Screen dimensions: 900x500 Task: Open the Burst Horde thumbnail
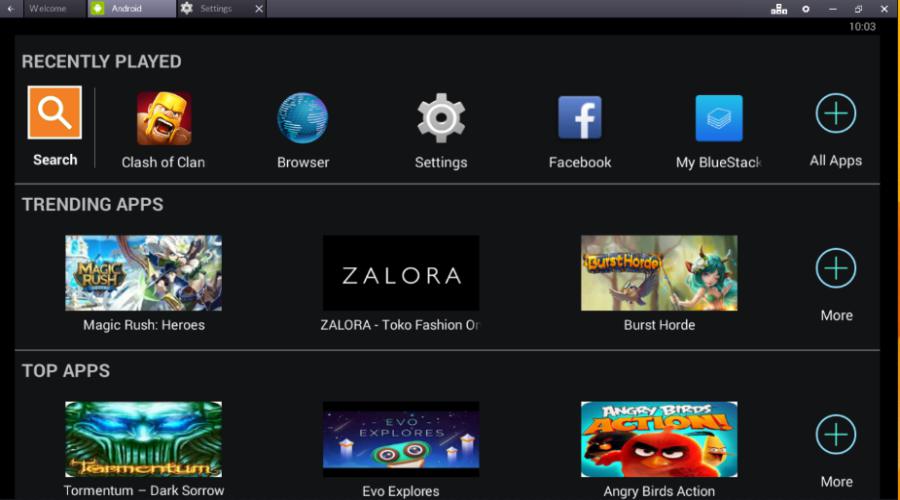(x=659, y=273)
